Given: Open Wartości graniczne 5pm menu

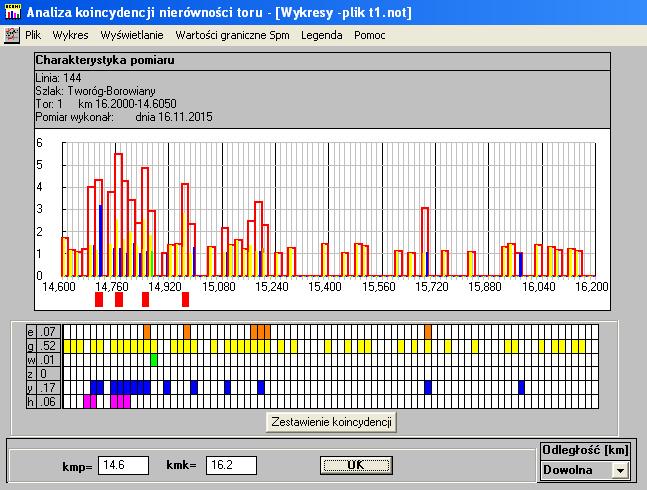Looking at the screenshot, I should 232,35.
